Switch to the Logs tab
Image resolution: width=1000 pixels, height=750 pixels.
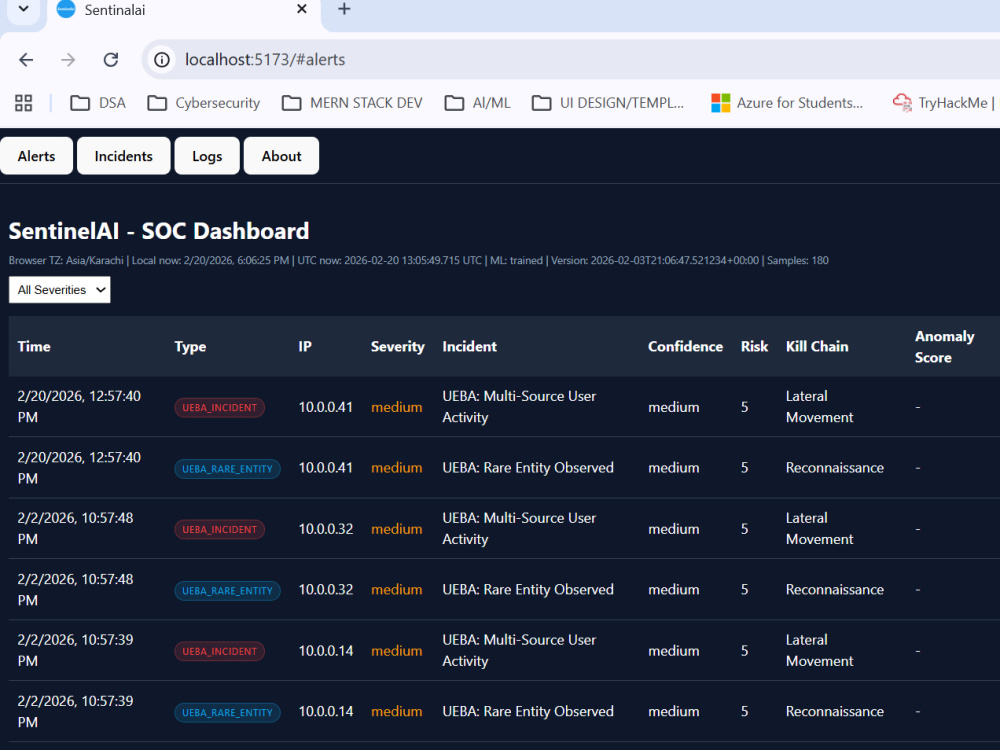click(207, 156)
